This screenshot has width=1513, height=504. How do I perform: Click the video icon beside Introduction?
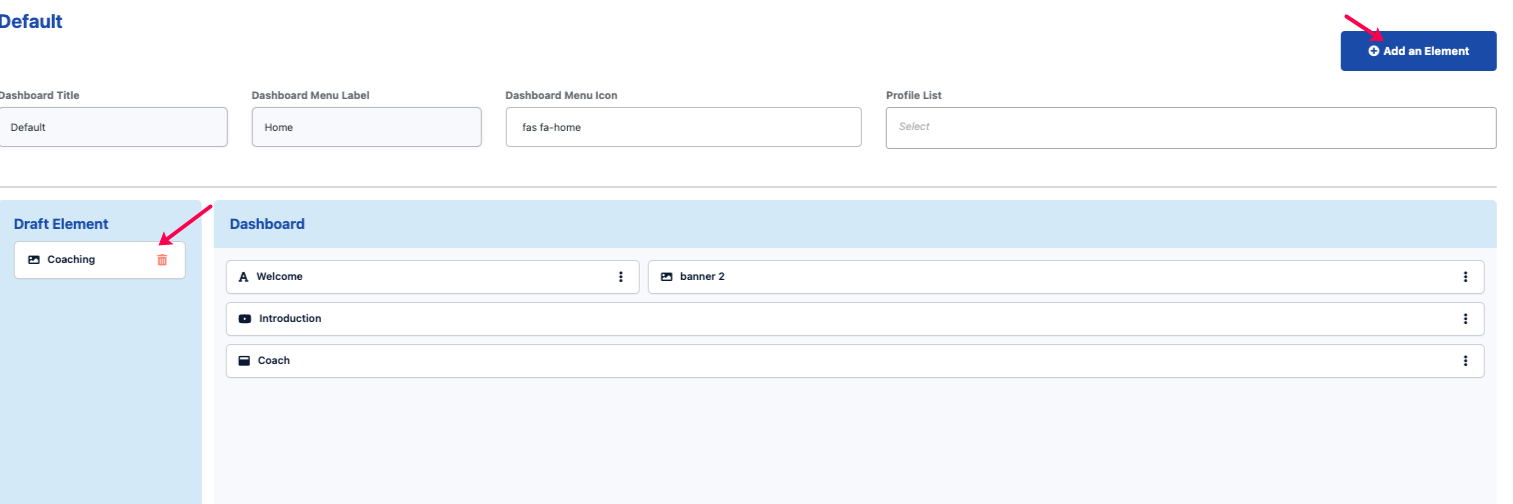pyautogui.click(x=245, y=319)
